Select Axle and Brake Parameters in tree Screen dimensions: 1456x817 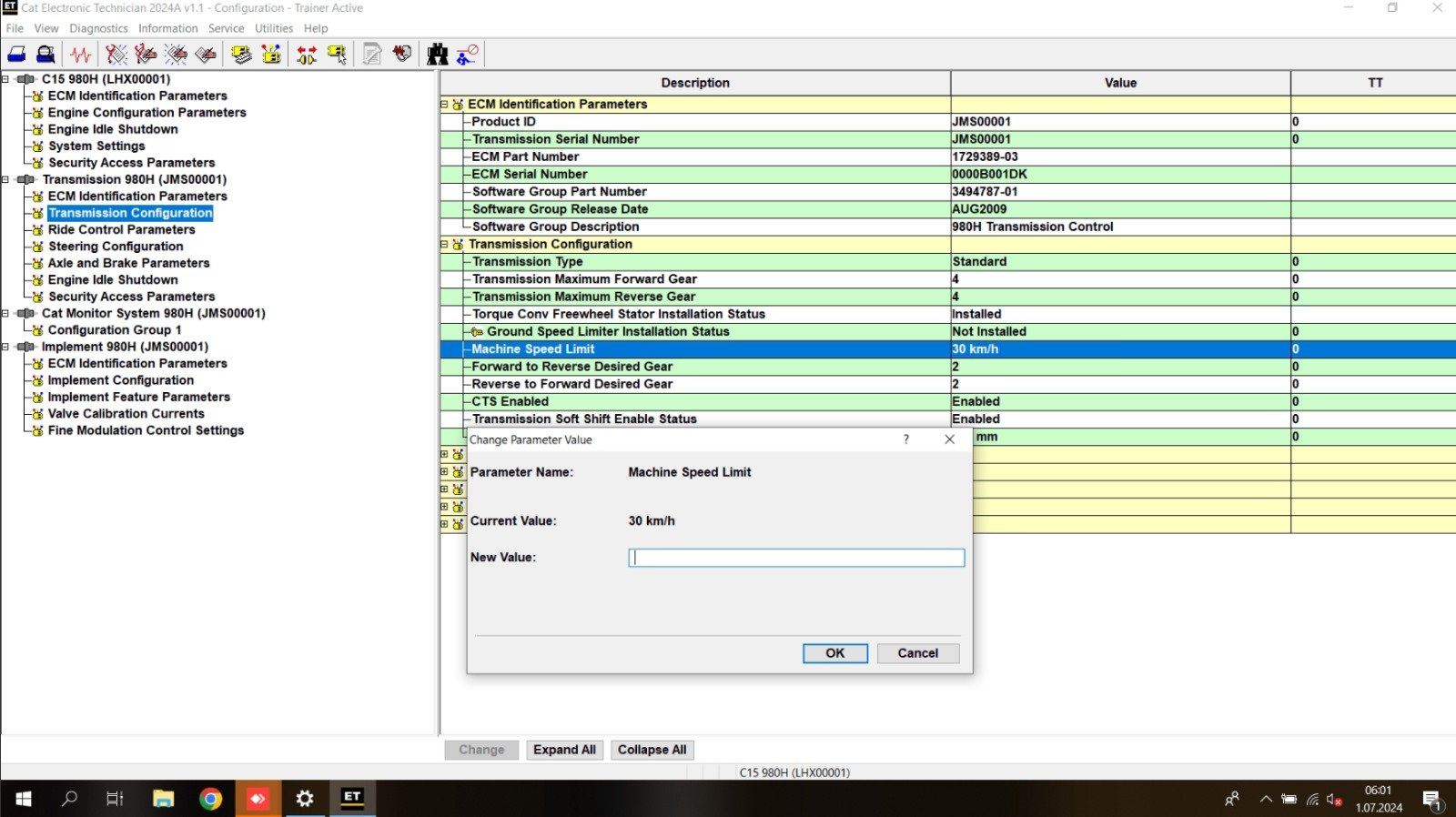(x=128, y=263)
